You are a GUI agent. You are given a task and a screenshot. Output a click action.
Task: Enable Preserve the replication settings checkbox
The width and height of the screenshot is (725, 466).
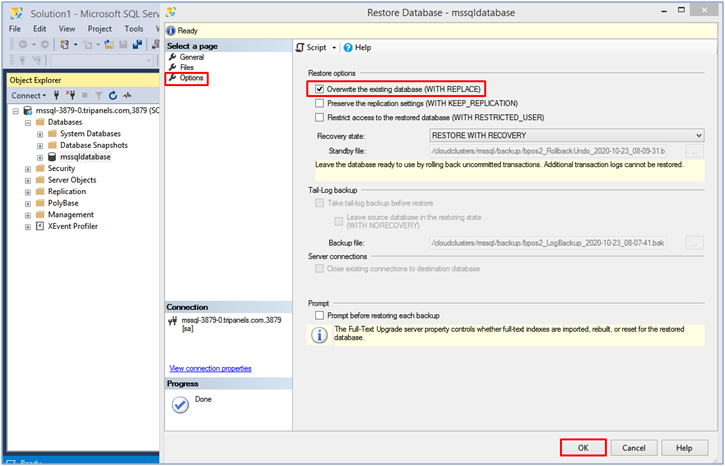coord(319,103)
